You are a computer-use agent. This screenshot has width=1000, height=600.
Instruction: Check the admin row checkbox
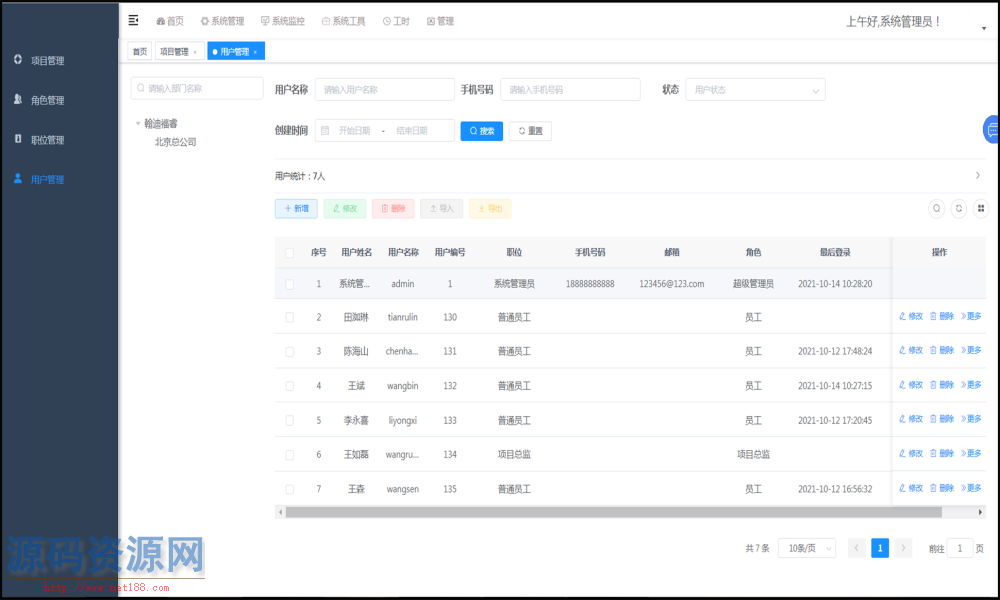tap(290, 284)
